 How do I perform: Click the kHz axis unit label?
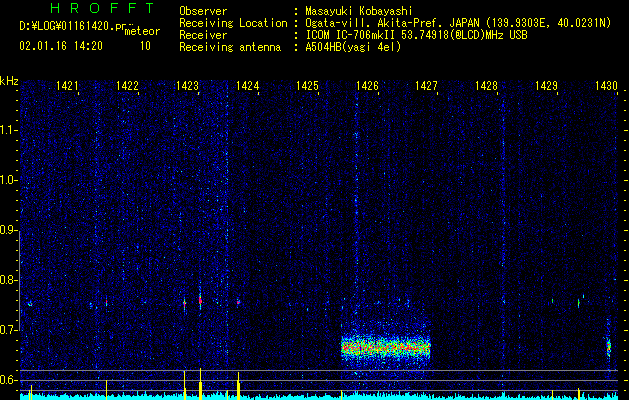tap(9, 81)
